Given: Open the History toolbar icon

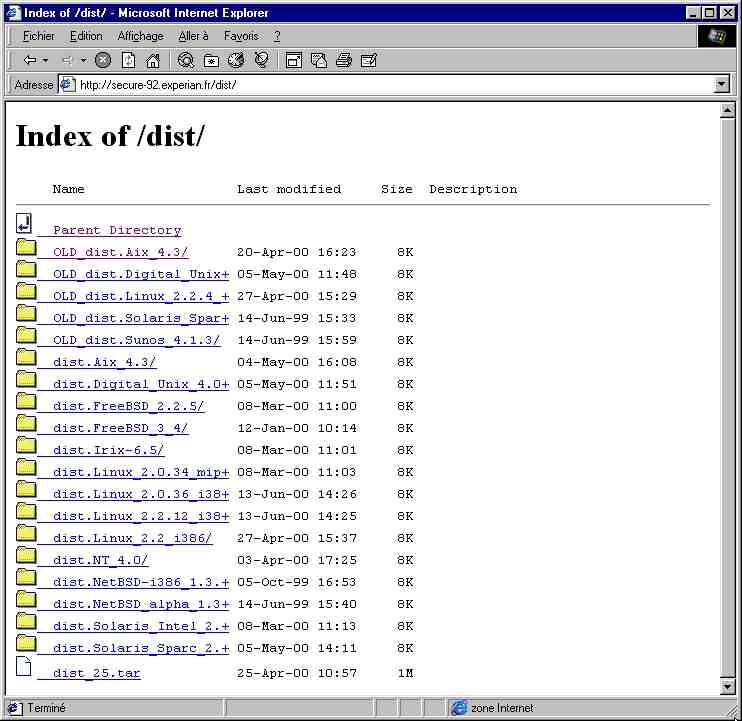Looking at the screenshot, I should pyautogui.click(x=236, y=60).
